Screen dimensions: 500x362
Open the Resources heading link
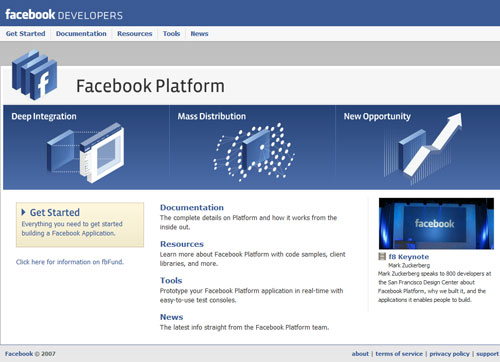pyautogui.click(x=182, y=244)
